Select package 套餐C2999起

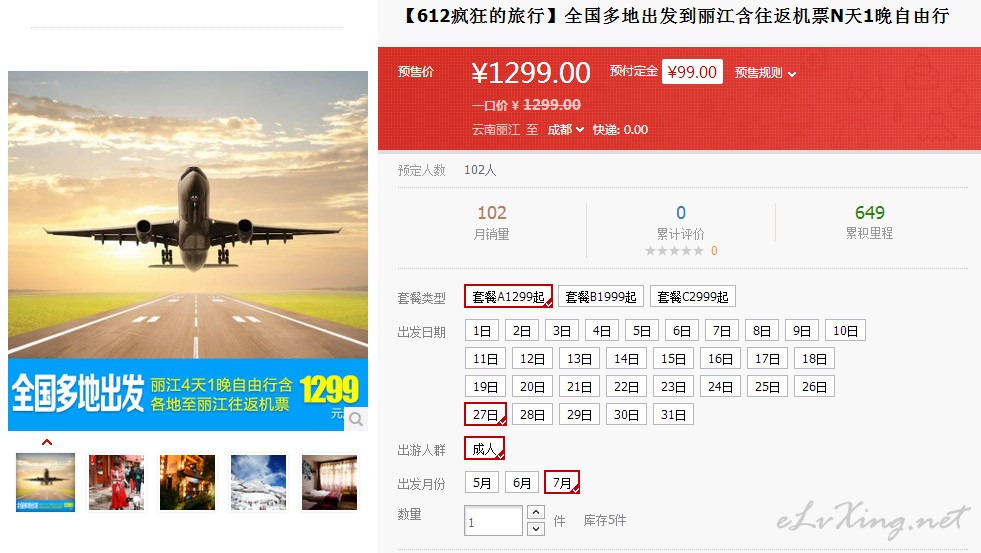click(x=693, y=297)
